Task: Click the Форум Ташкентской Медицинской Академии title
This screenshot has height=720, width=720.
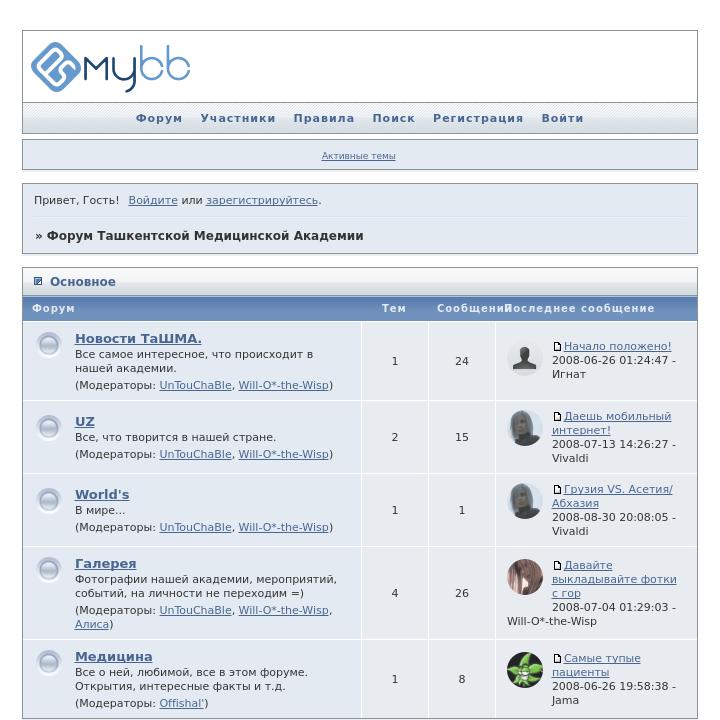Action: point(205,236)
